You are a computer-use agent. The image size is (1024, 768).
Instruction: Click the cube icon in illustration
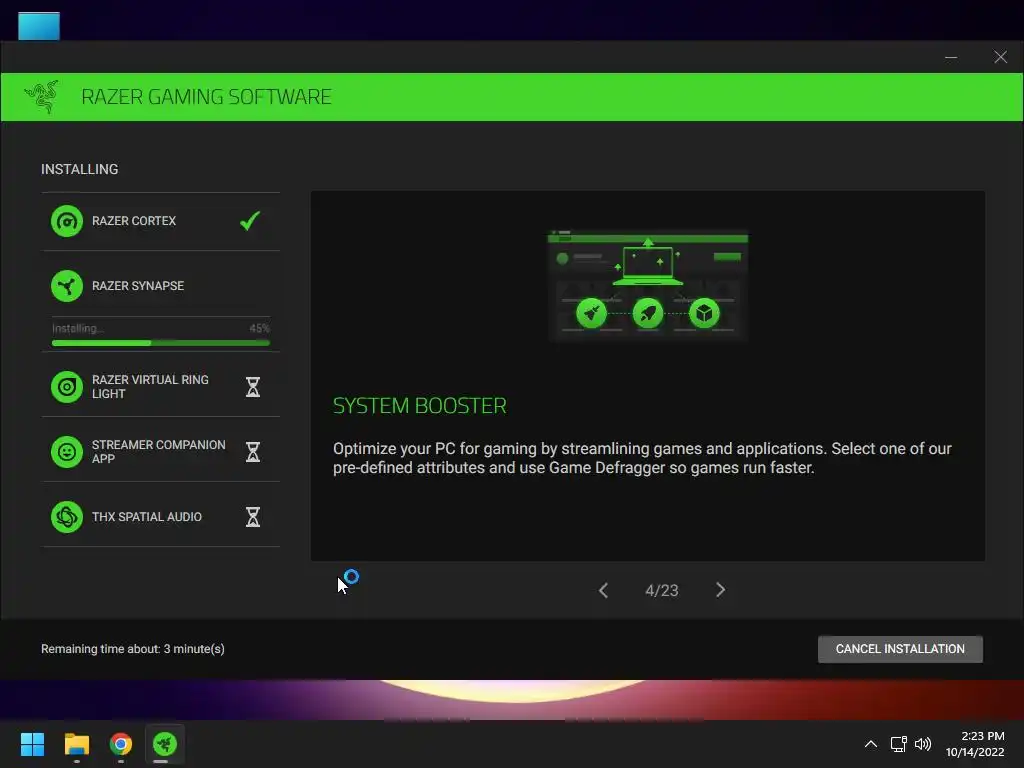tap(704, 313)
